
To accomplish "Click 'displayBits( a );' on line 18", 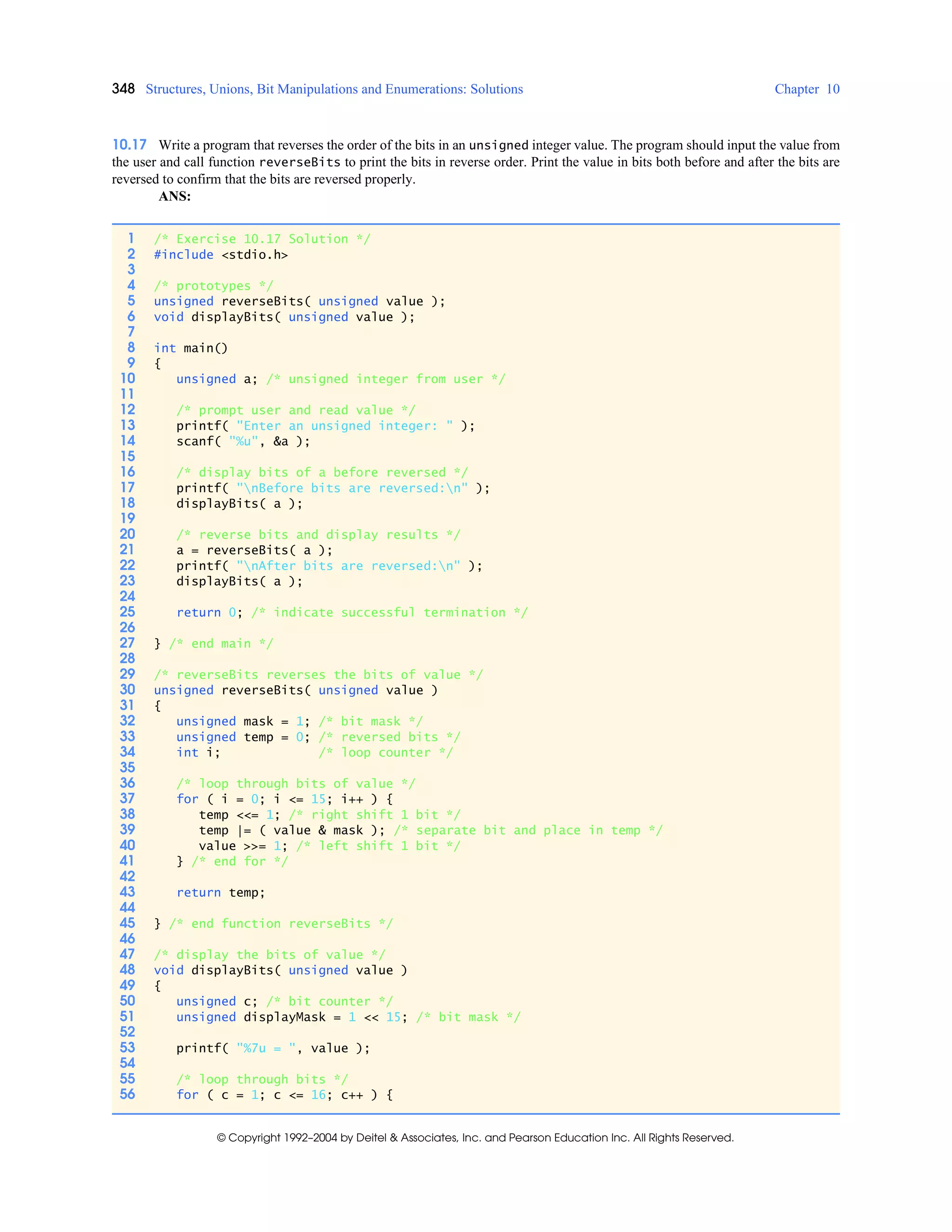I will [239, 504].
